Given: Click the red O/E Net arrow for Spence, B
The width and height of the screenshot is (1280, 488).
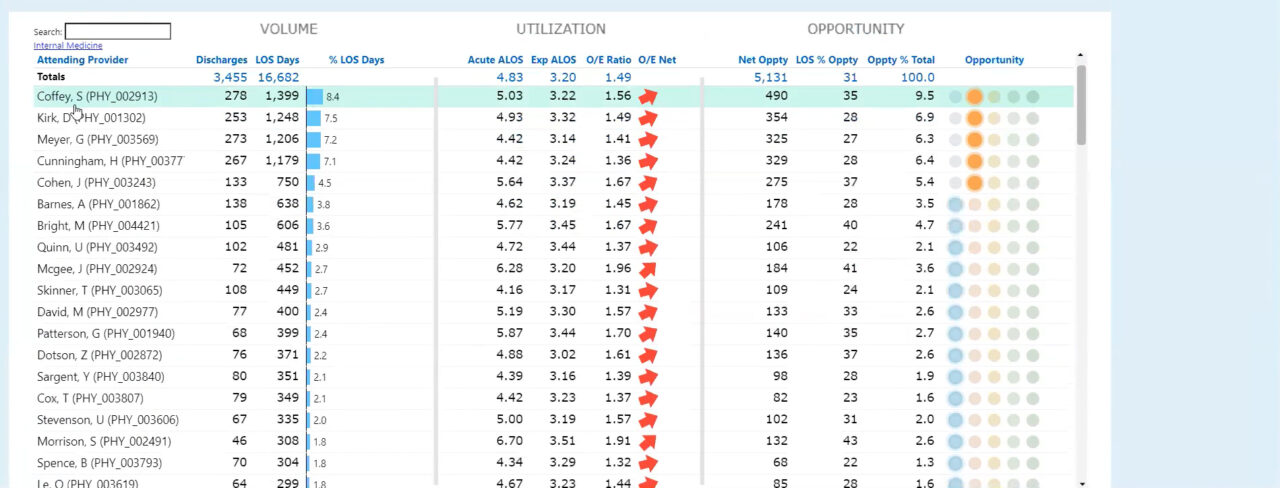Looking at the screenshot, I should click(x=648, y=464).
